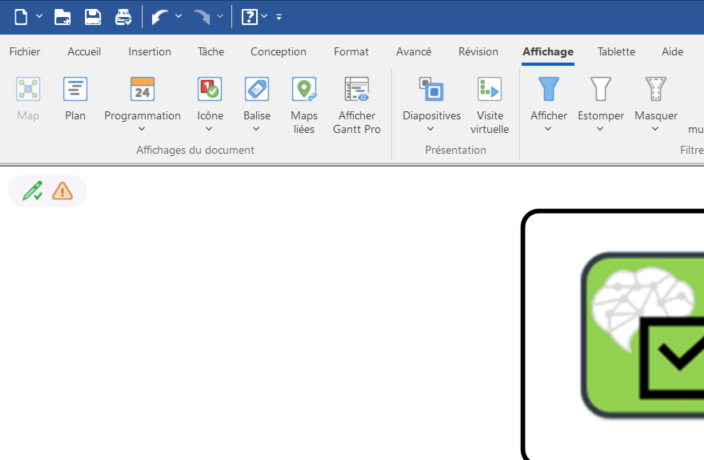This screenshot has width=704, height=460.
Task: Click the Icône view icon
Action: [x=210, y=91]
